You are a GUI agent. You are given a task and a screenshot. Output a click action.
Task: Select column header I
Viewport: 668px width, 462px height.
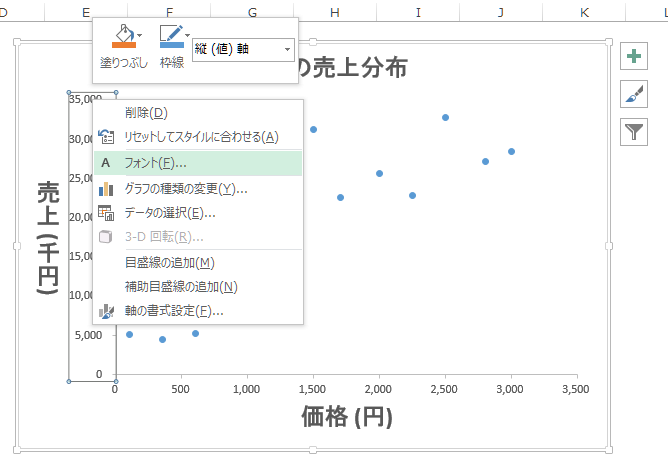pyautogui.click(x=418, y=12)
